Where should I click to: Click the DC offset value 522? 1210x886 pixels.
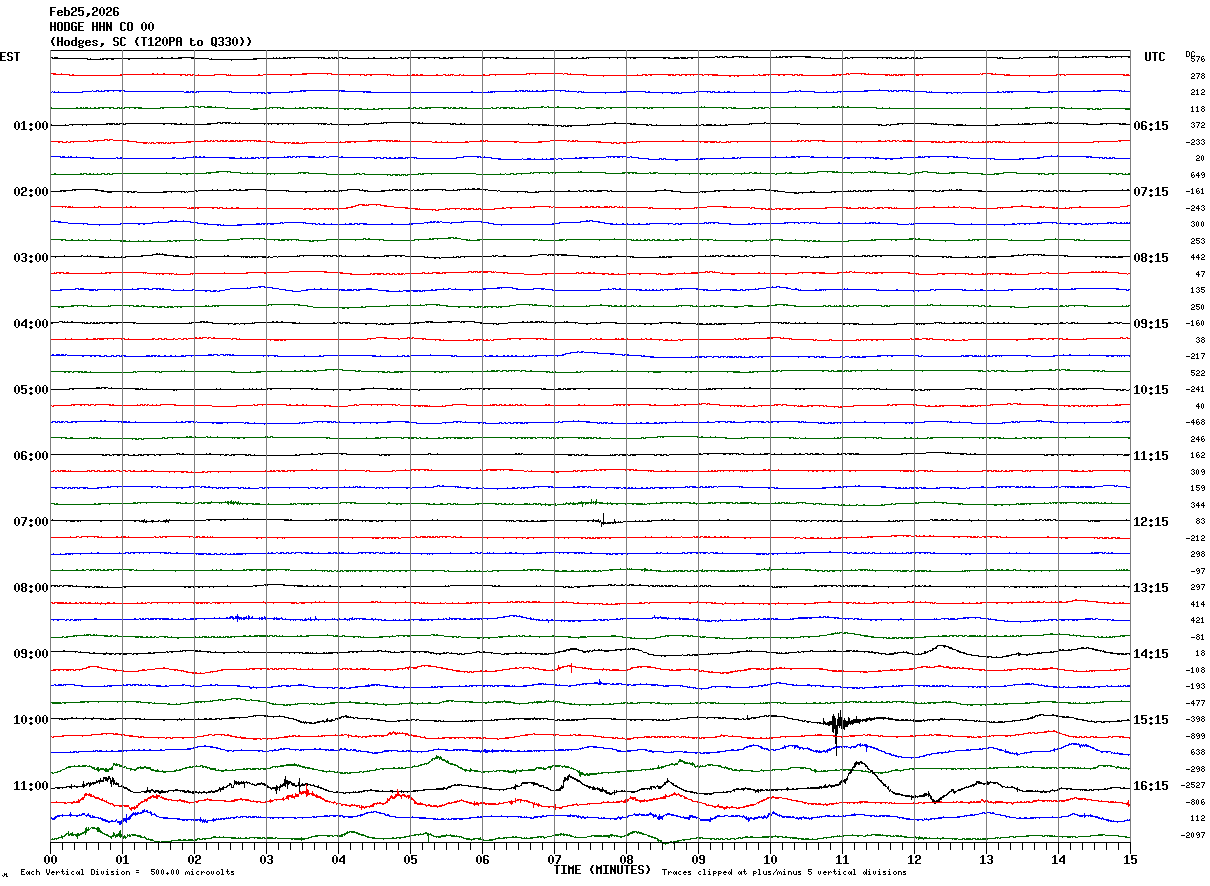tap(1198, 373)
